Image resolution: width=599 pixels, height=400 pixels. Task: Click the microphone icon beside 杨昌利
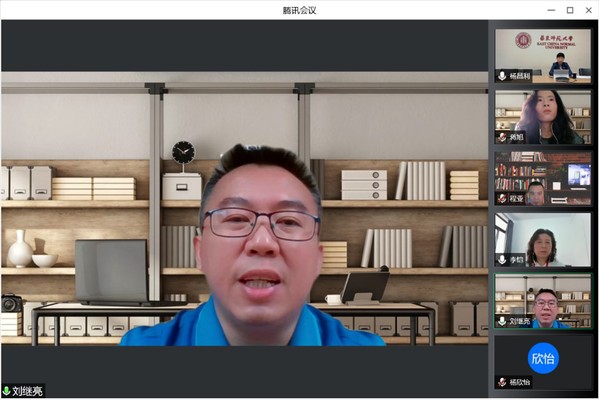coord(502,76)
